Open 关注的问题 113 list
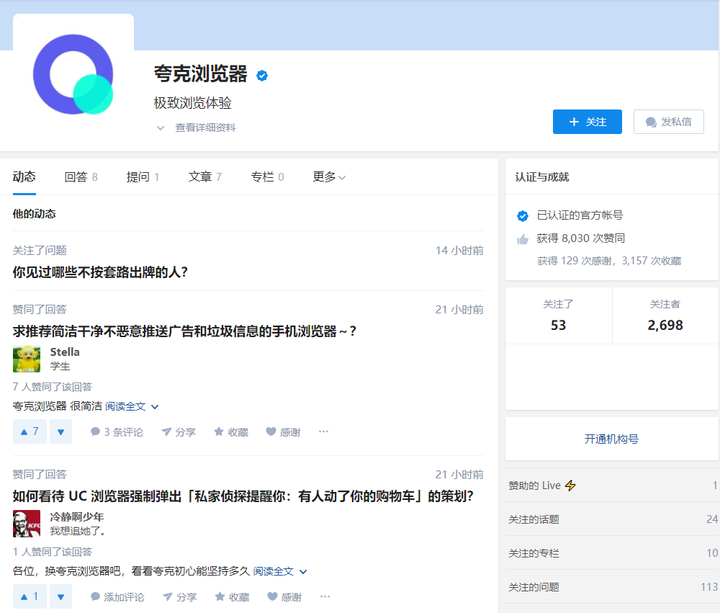 coord(612,587)
